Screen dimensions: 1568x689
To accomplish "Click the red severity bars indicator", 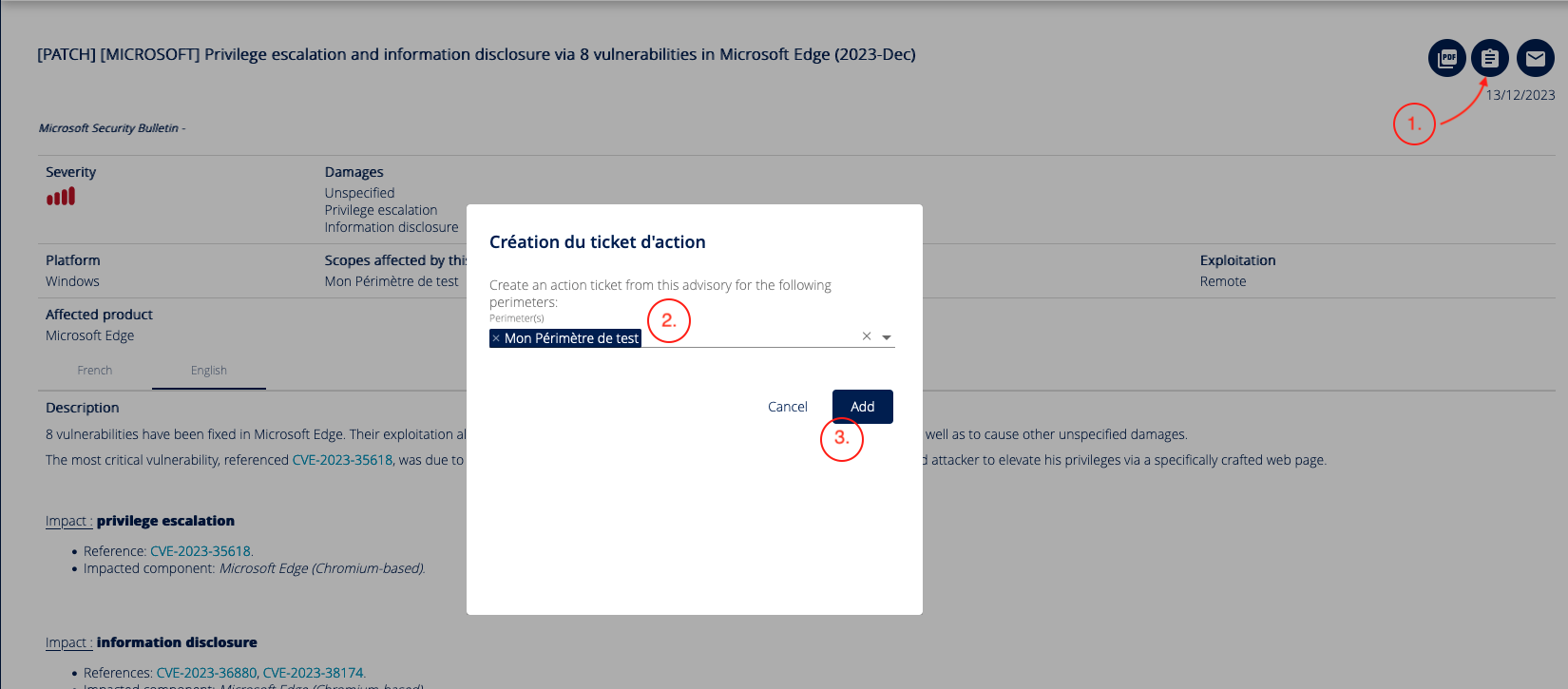I will (x=61, y=197).
